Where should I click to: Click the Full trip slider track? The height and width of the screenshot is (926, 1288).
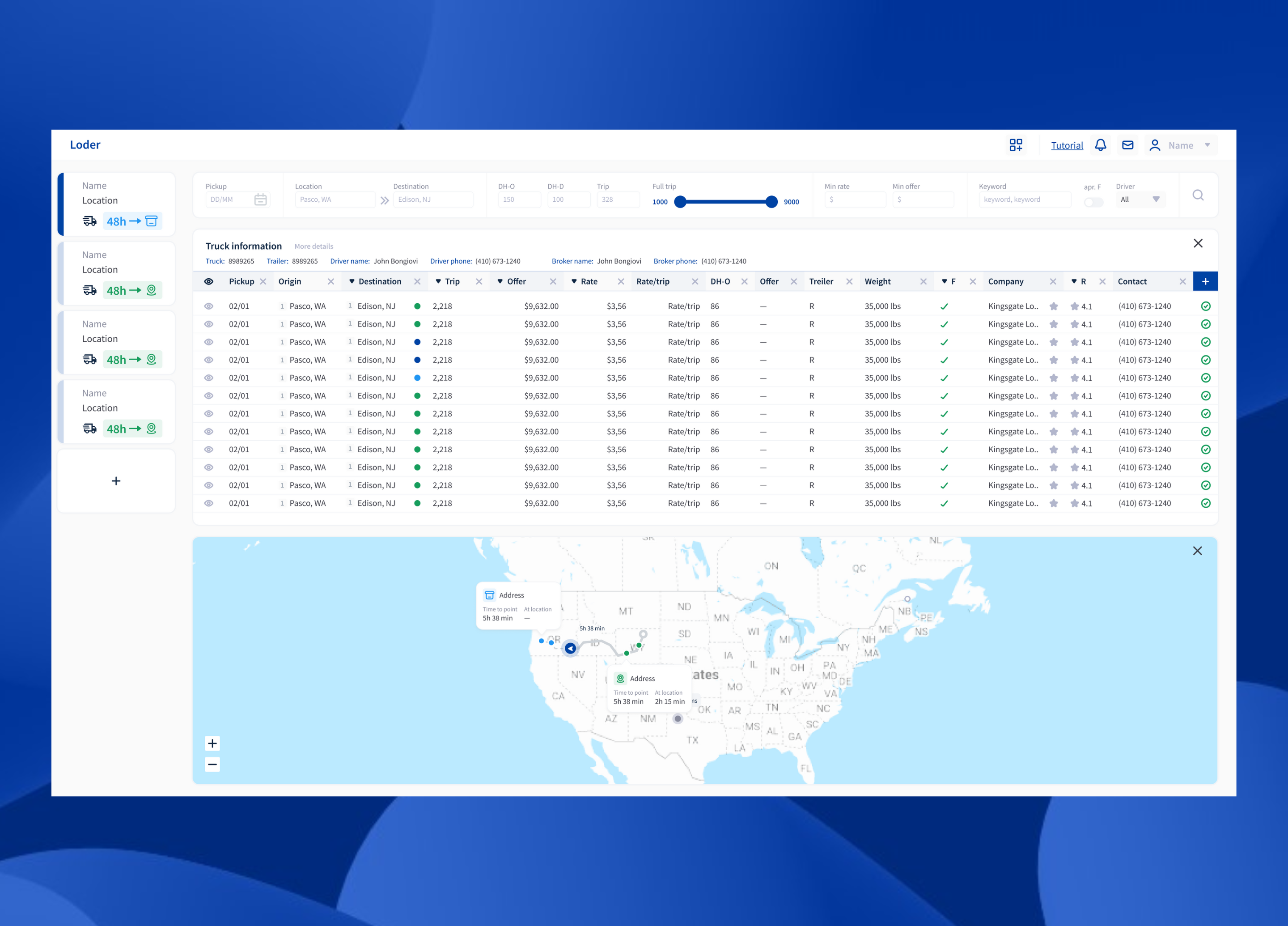(x=726, y=202)
